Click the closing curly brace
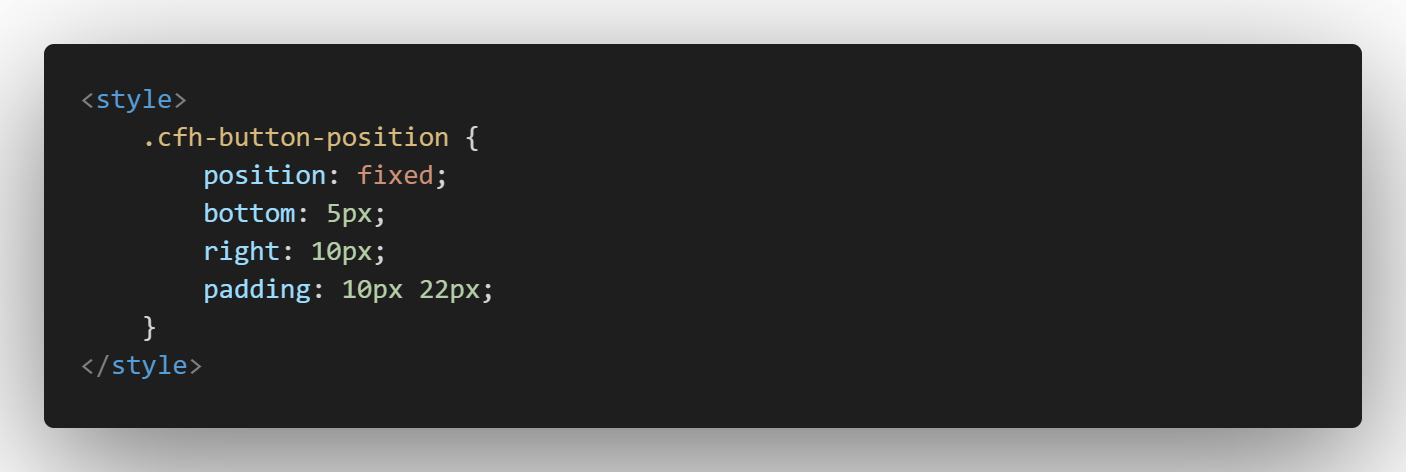The height and width of the screenshot is (472, 1406). point(150,327)
